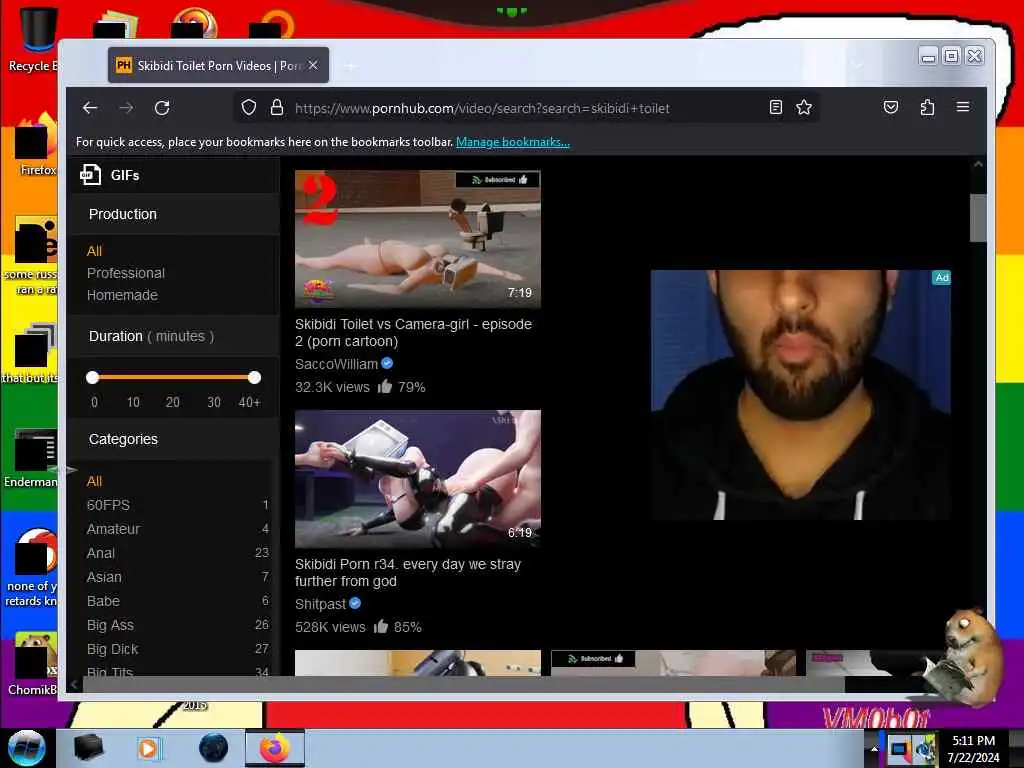
Task: Click the orange duration slider track
Action: point(174,377)
